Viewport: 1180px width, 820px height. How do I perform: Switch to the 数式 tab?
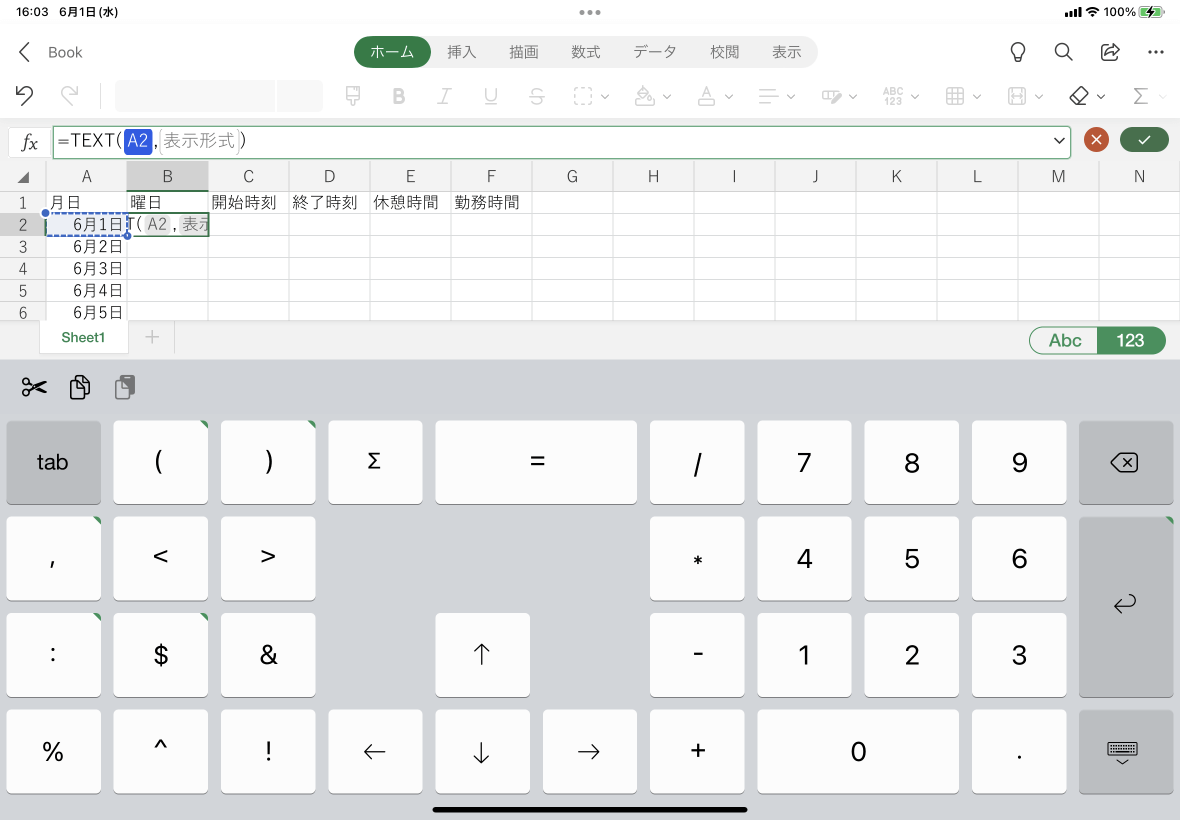585,52
